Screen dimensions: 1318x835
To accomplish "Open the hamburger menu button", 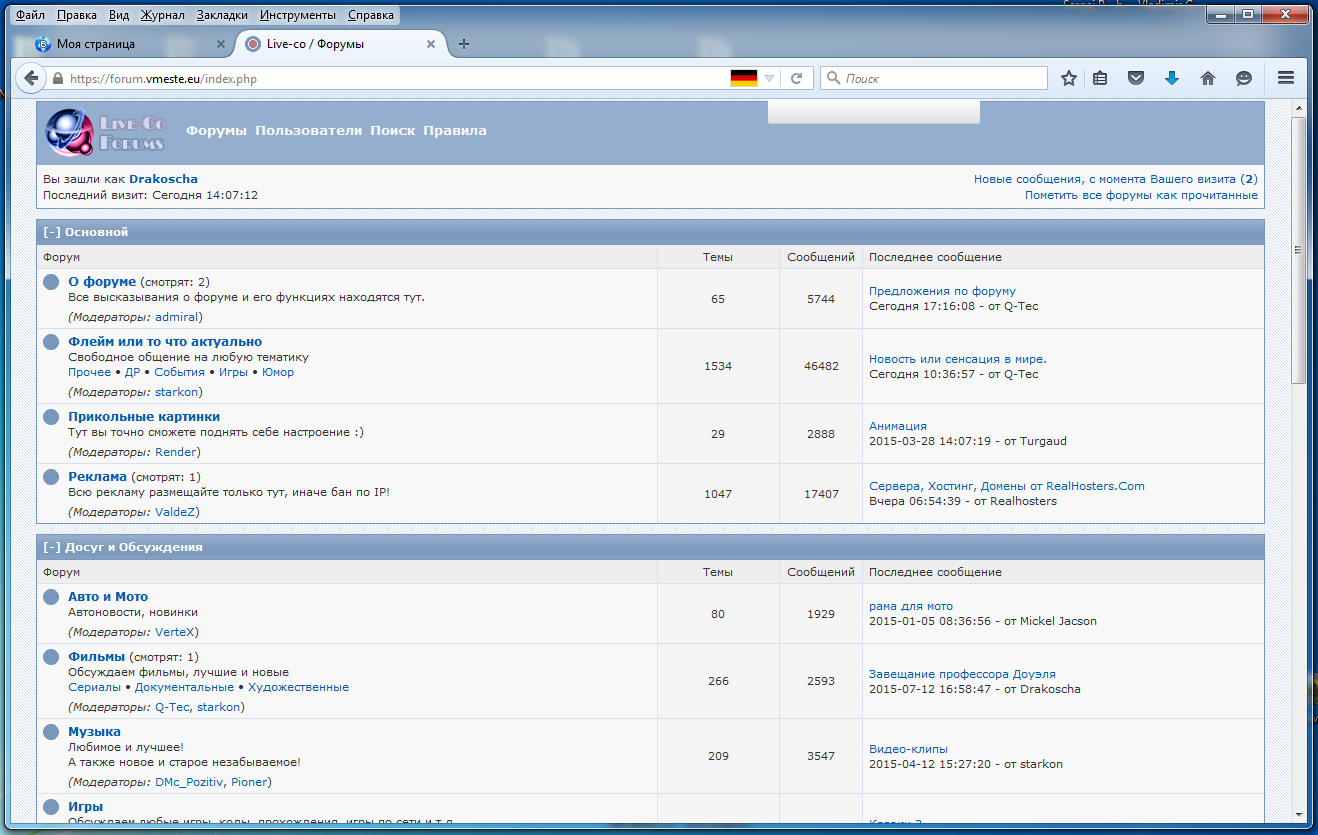I will click(1286, 78).
